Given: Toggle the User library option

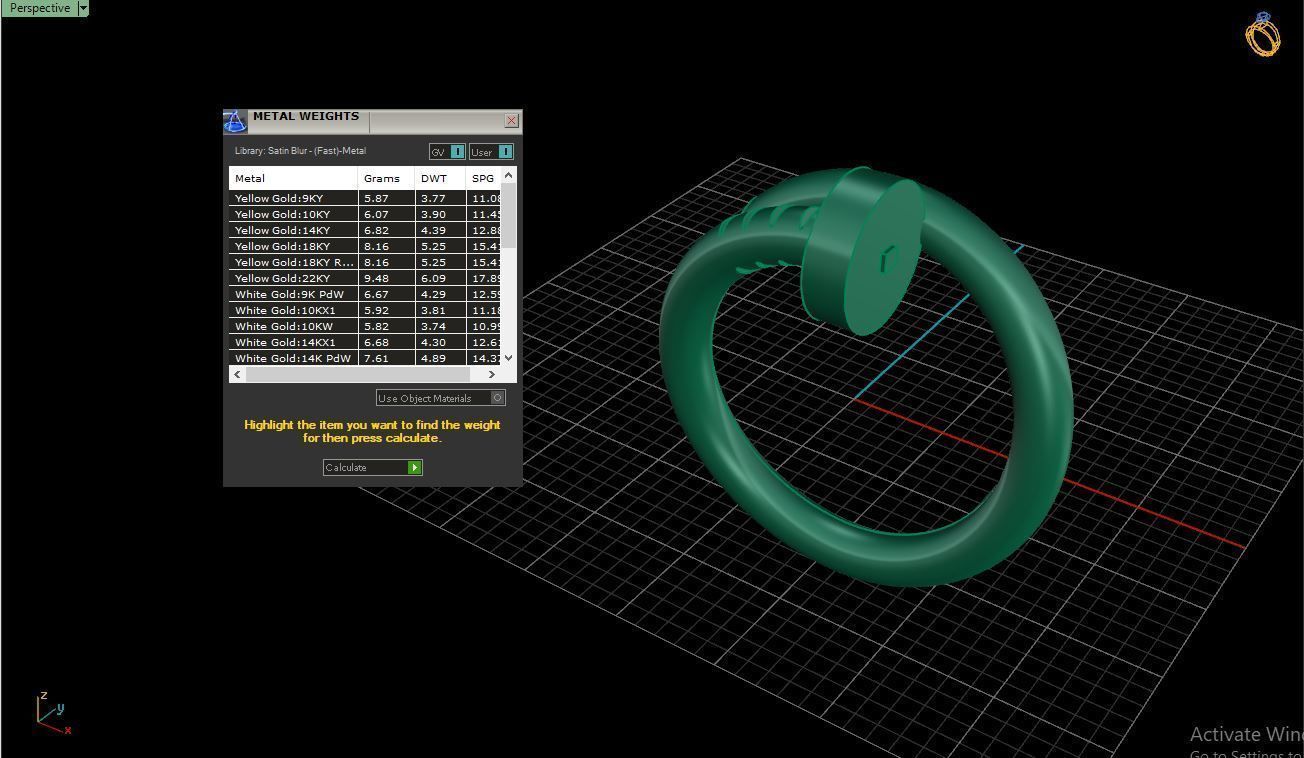Looking at the screenshot, I should 491,152.
